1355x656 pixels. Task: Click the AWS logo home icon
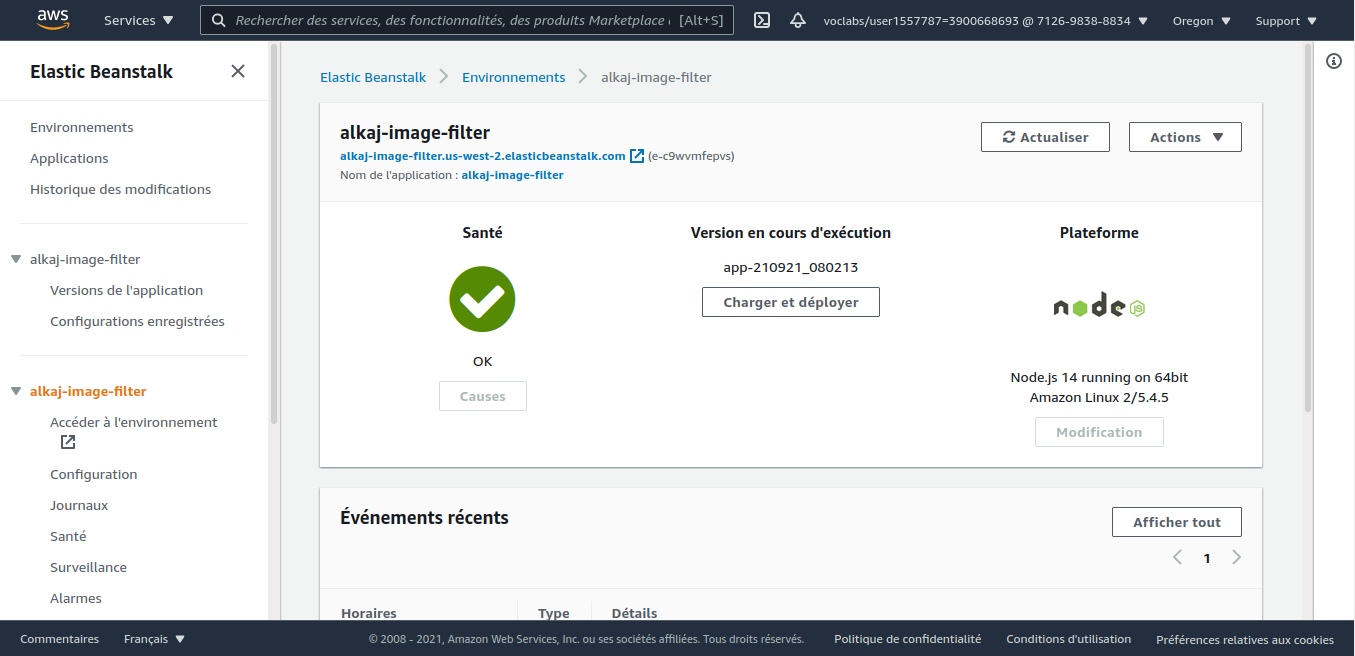(53, 19)
